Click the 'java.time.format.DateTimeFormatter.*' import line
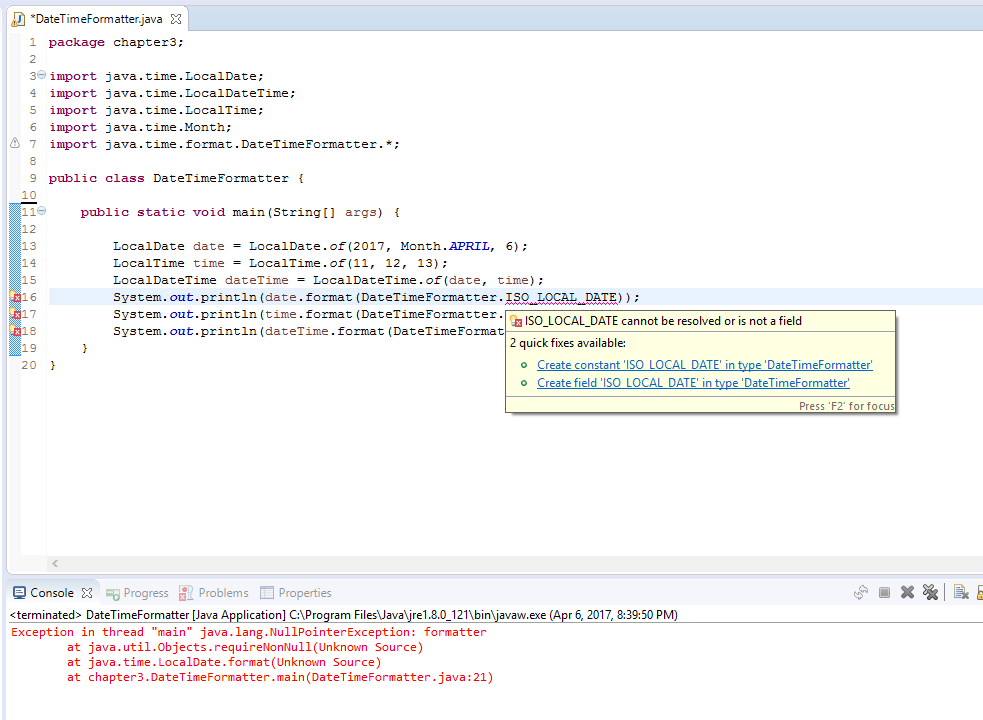983x720 pixels. pyautogui.click(x=224, y=144)
